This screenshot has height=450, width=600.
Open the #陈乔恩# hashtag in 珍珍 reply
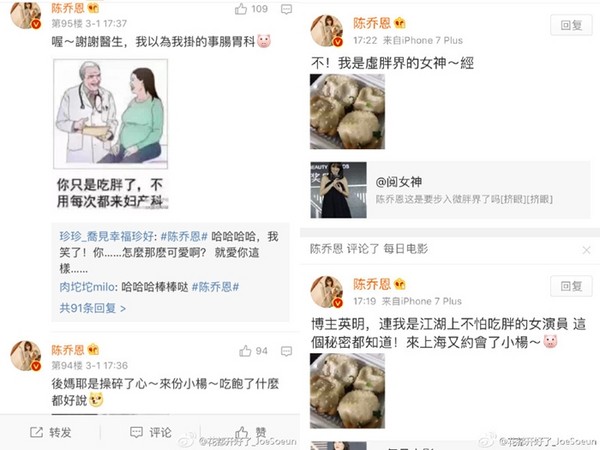pos(184,236)
